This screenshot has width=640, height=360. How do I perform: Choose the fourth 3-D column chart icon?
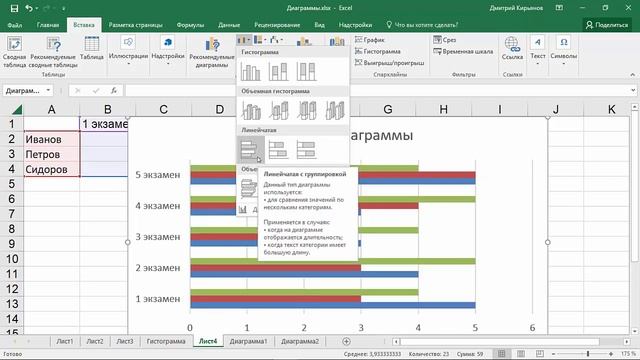coord(335,111)
